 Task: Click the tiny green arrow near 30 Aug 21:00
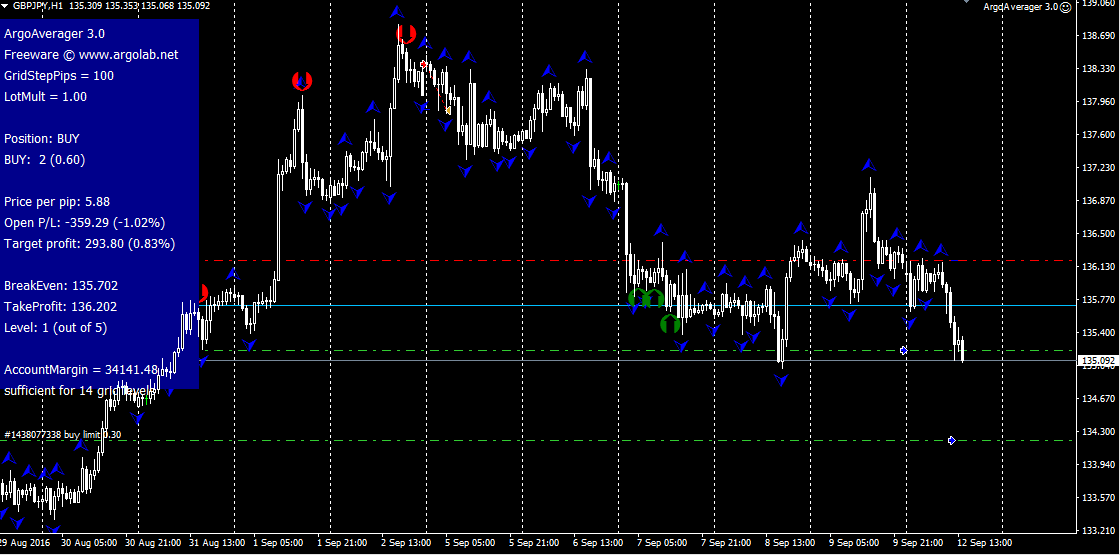[x=146, y=401]
